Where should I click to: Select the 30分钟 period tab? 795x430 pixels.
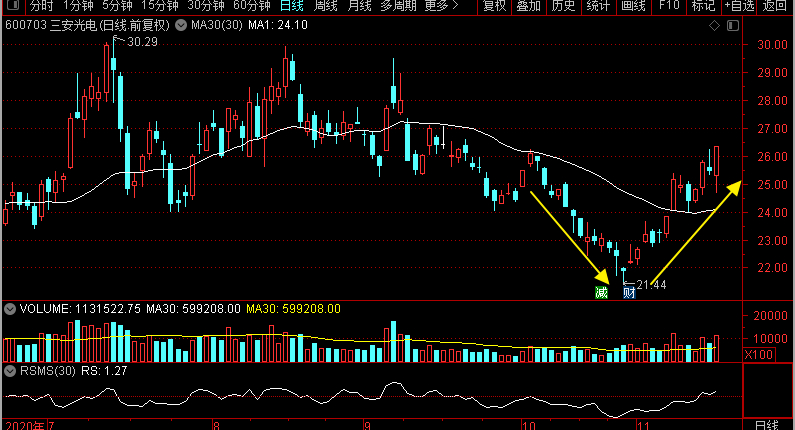pyautogui.click(x=206, y=6)
